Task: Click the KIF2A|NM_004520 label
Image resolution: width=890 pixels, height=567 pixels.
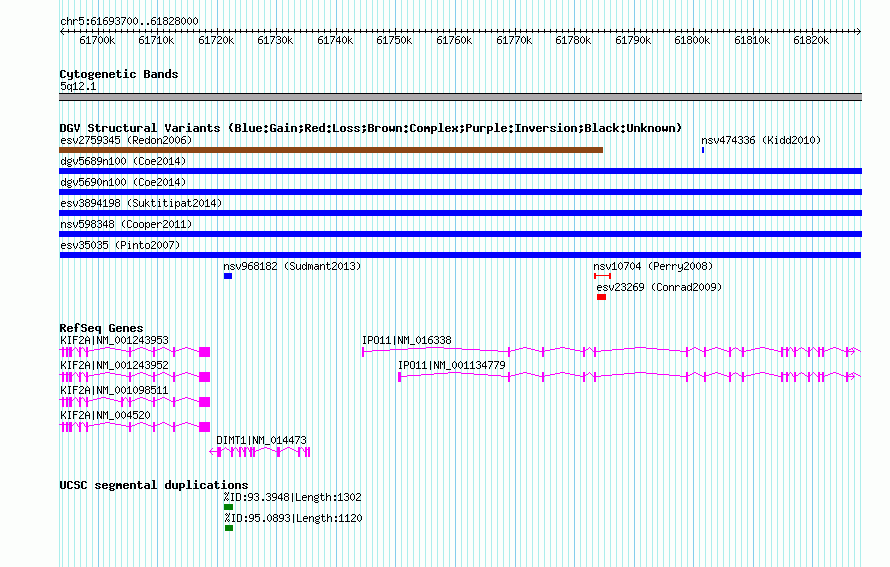Action: click(105, 415)
